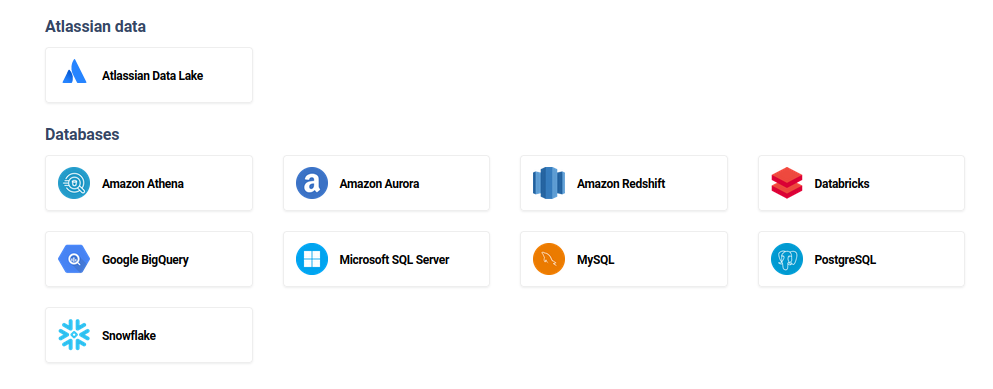Click the Microsoft SQL Server windows icon
Image resolution: width=993 pixels, height=389 pixels.
312,259
